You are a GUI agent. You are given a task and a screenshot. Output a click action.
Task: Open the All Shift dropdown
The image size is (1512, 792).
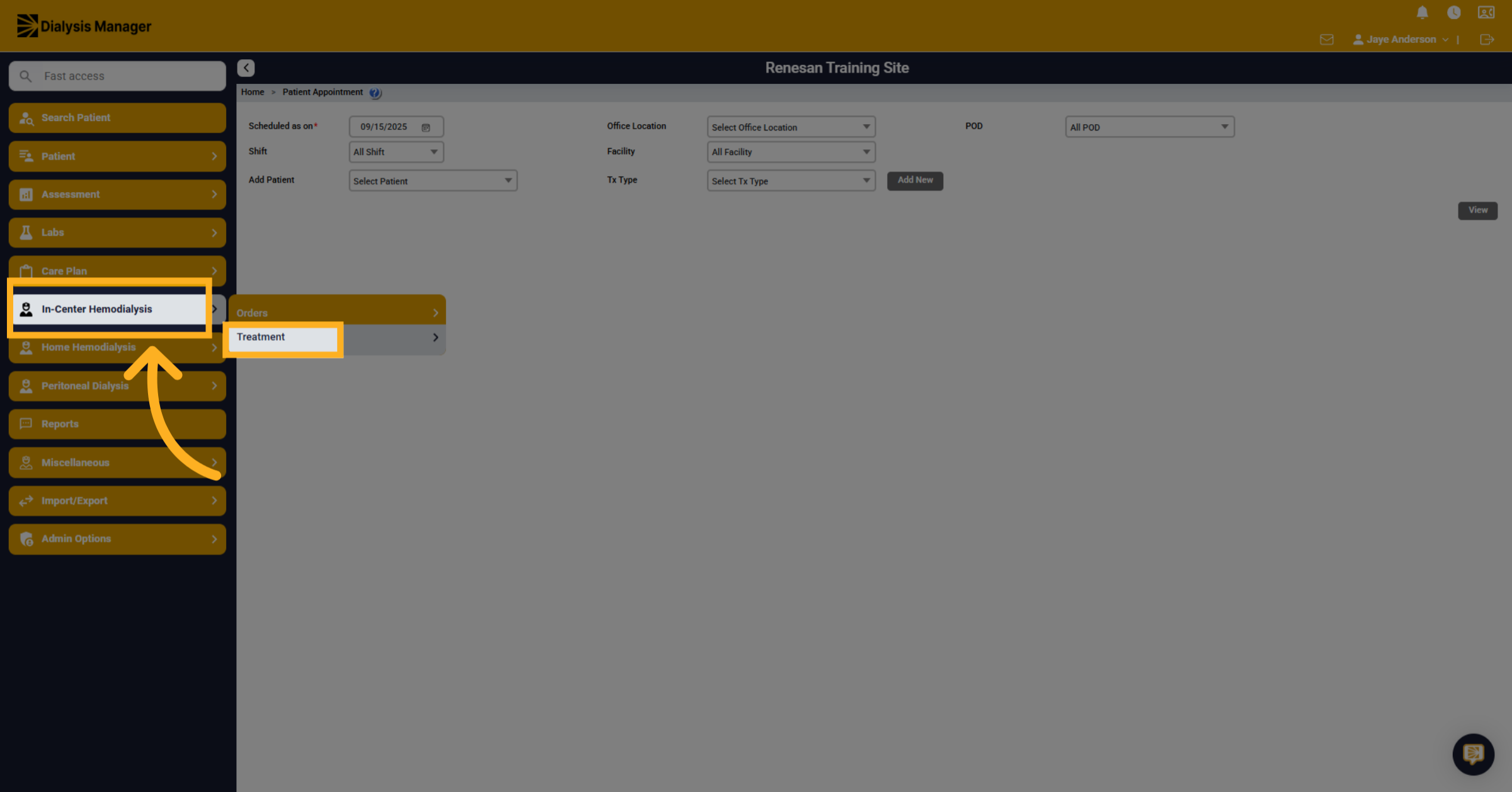[396, 152]
